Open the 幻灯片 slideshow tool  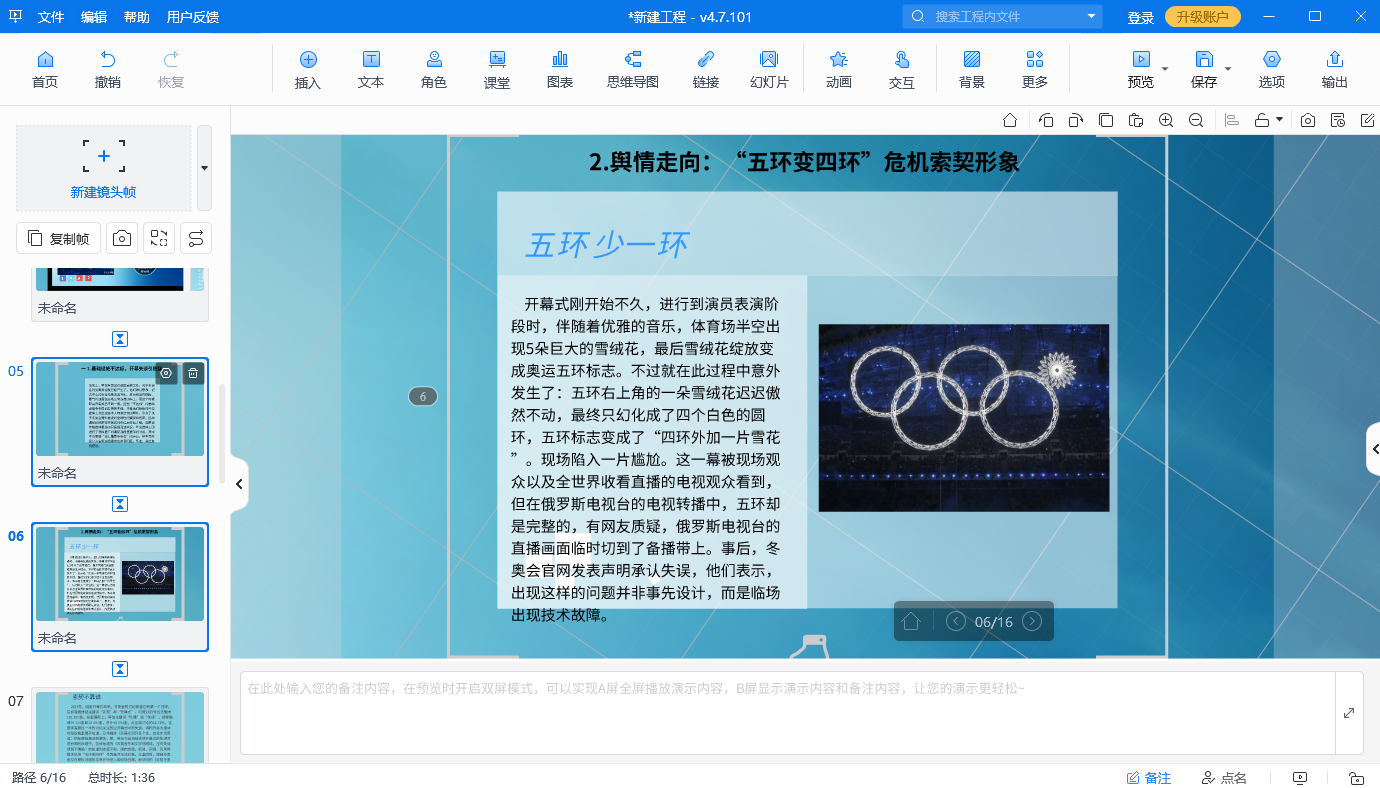(x=769, y=69)
